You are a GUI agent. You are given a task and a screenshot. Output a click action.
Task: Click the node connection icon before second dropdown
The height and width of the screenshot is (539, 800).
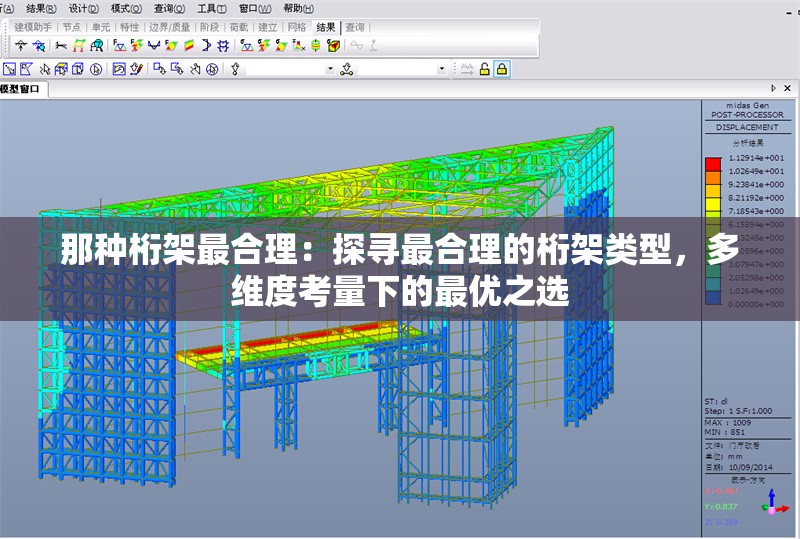[x=347, y=69]
